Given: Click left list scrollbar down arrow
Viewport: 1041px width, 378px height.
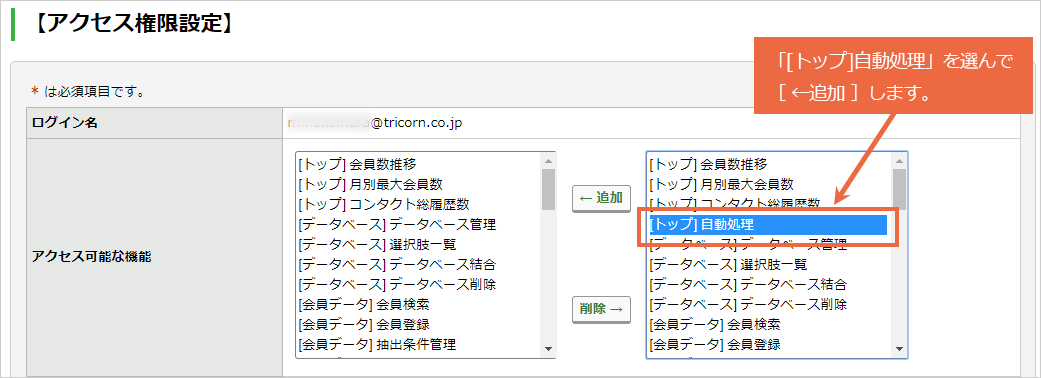Looking at the screenshot, I should (548, 349).
